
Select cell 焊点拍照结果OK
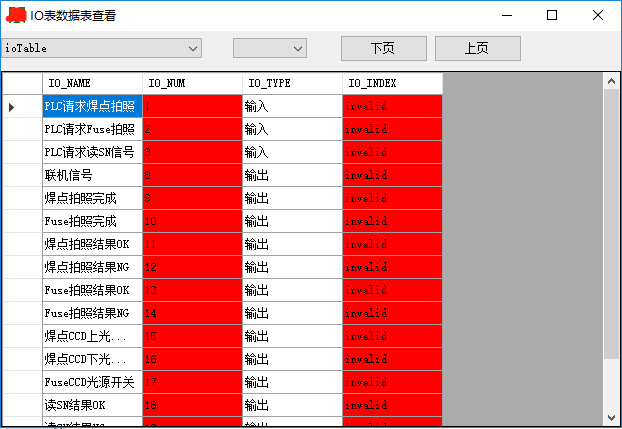(x=92, y=244)
